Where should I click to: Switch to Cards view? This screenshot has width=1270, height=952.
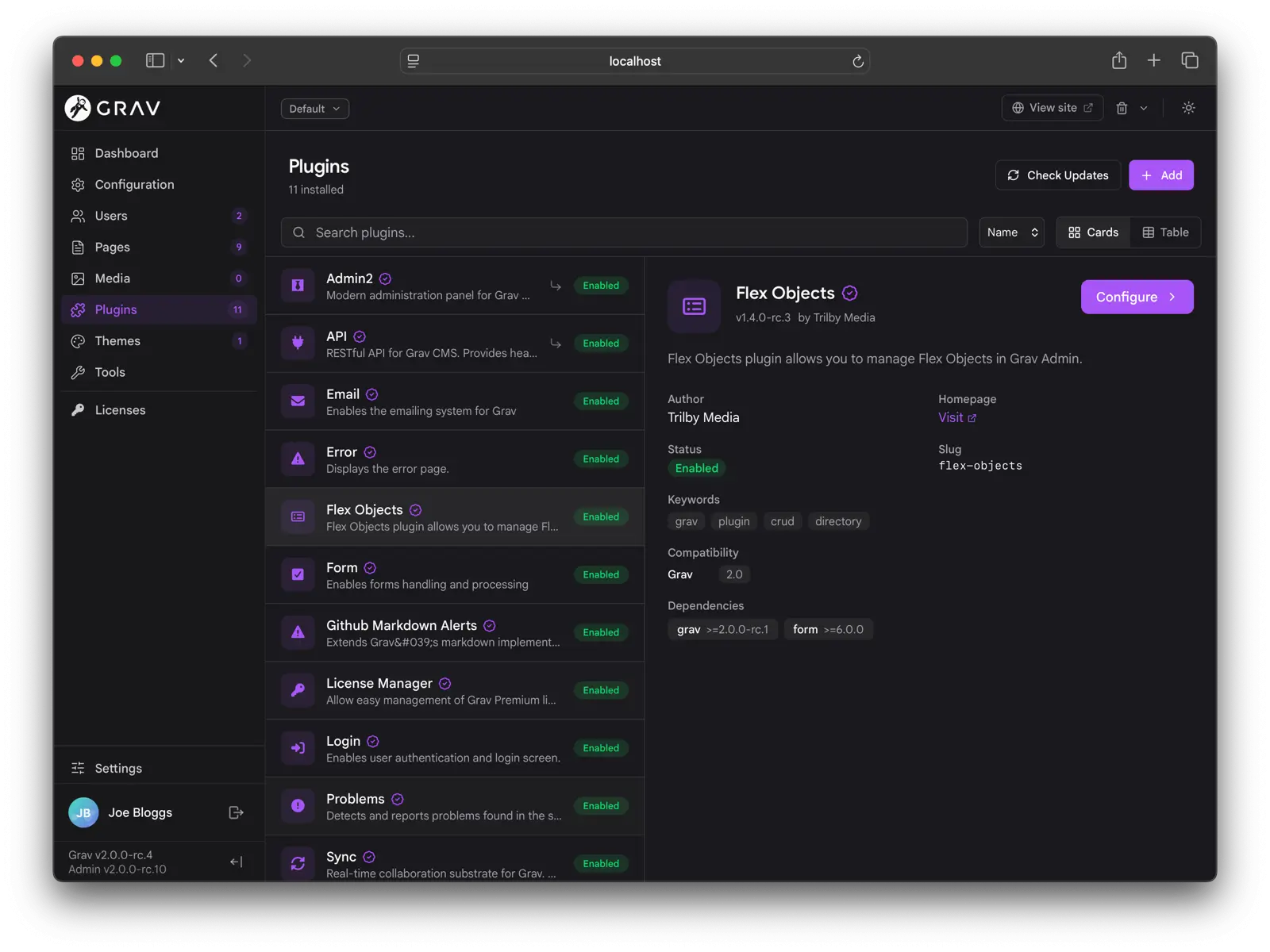tap(1093, 232)
